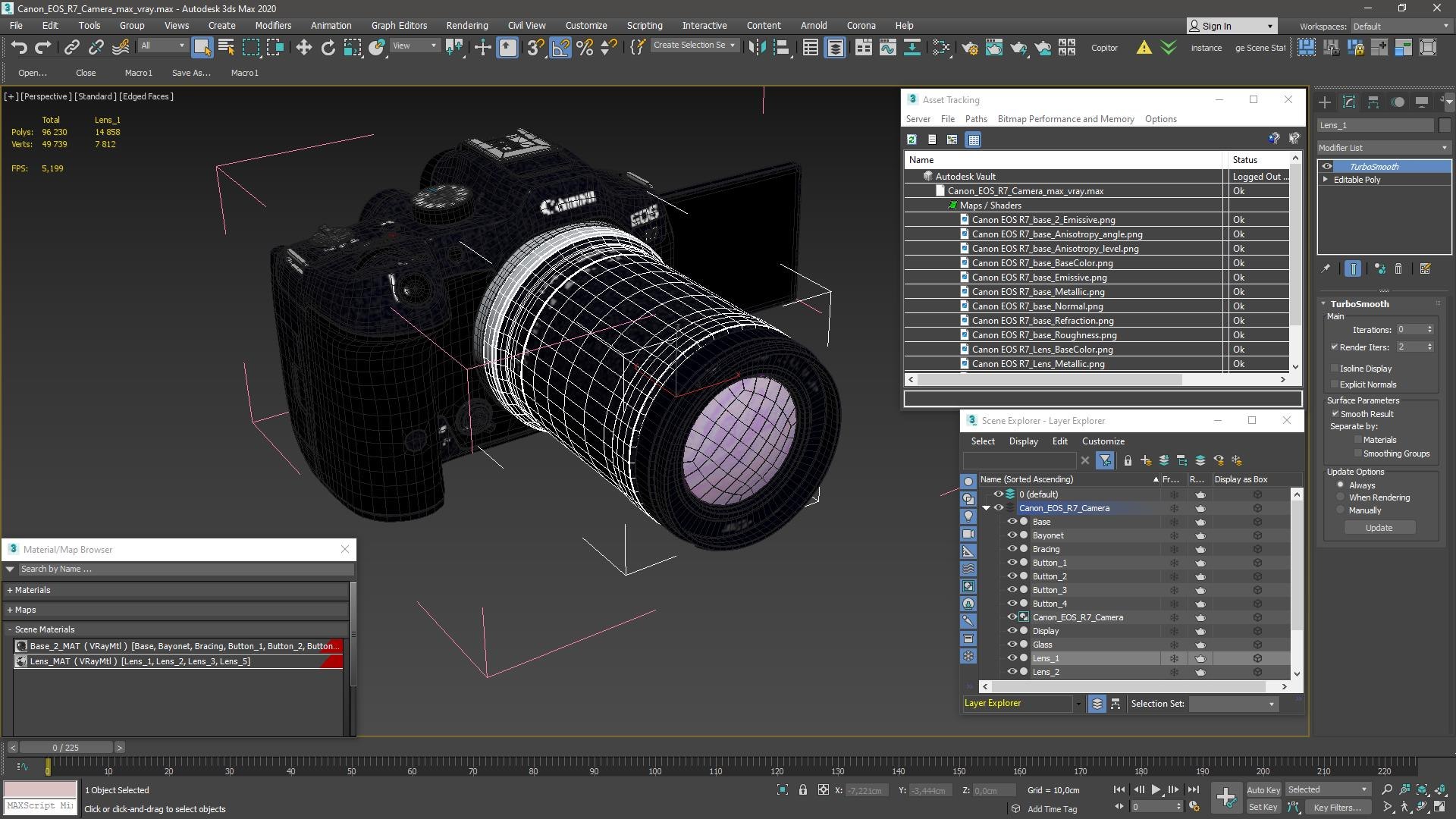Open the Workspaces Default dropdown

1401,26
